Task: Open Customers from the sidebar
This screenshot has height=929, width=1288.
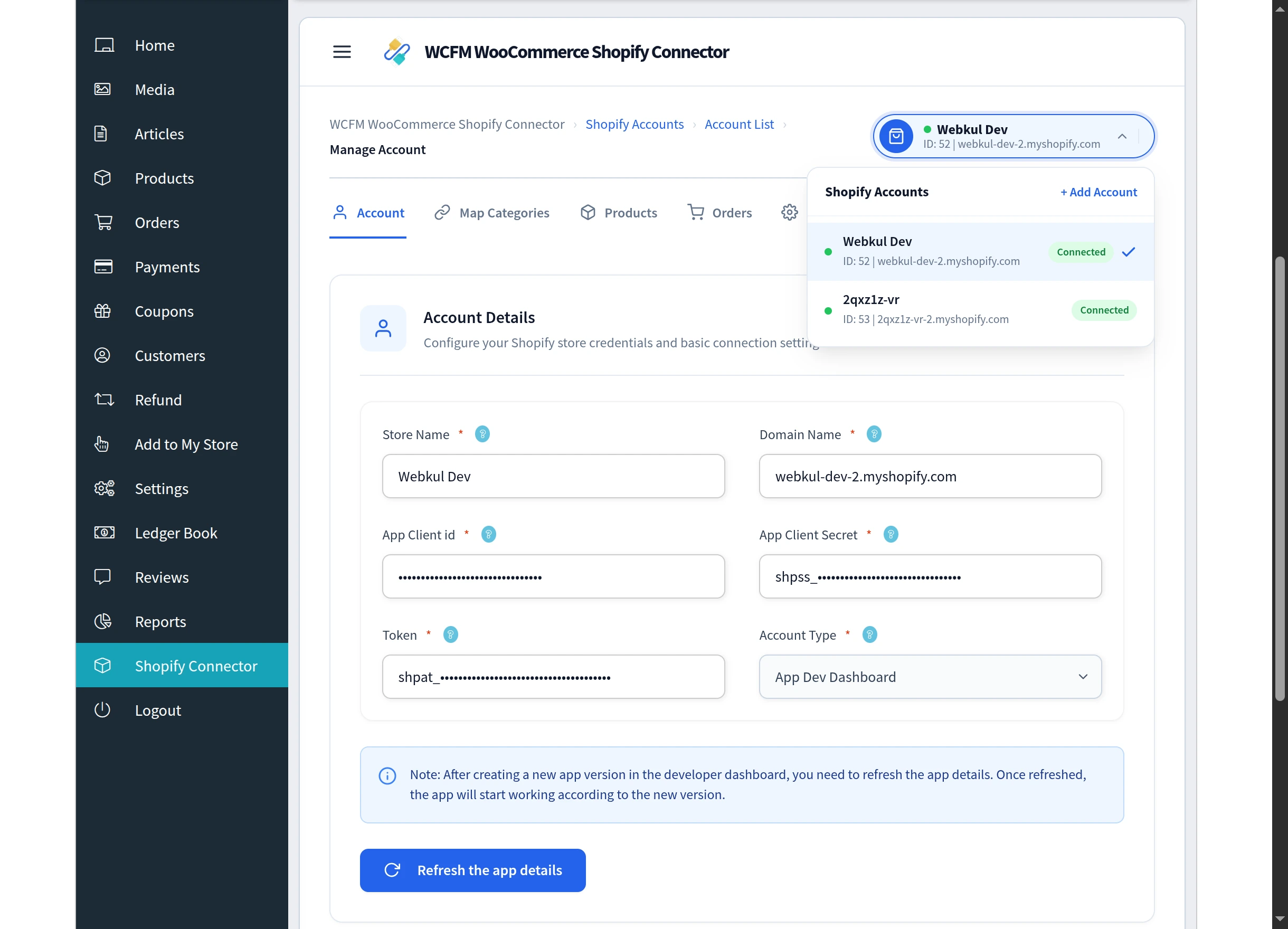Action: (182, 355)
